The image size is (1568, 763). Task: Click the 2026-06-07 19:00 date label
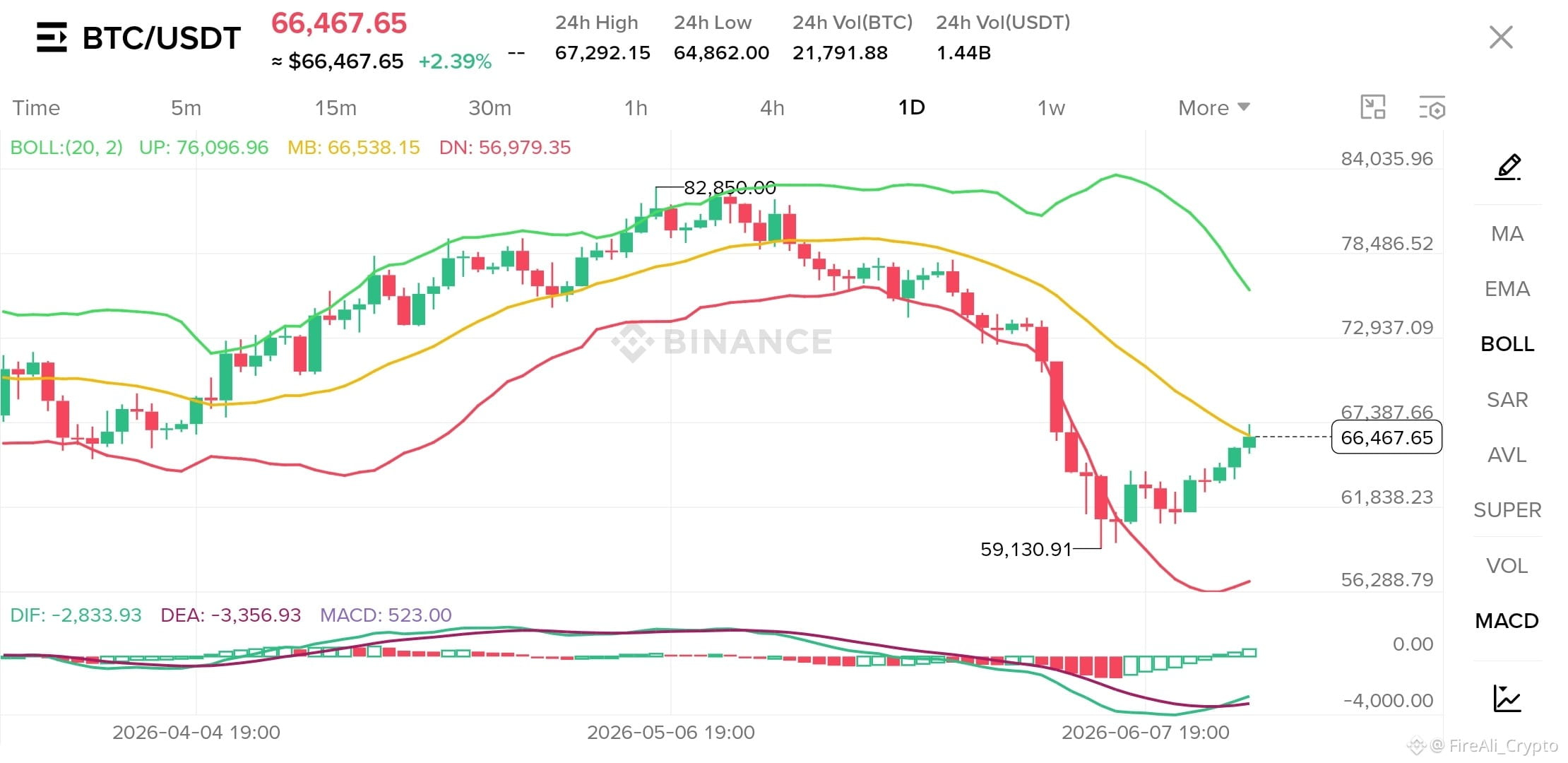[x=1146, y=733]
